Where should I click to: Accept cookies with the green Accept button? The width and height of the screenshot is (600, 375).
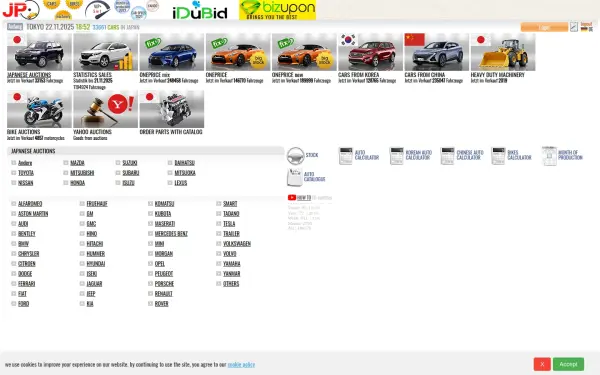point(568,364)
